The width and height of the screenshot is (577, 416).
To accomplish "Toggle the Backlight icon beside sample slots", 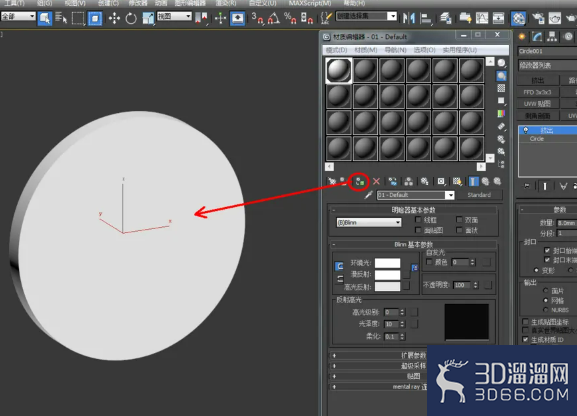I will [501, 76].
